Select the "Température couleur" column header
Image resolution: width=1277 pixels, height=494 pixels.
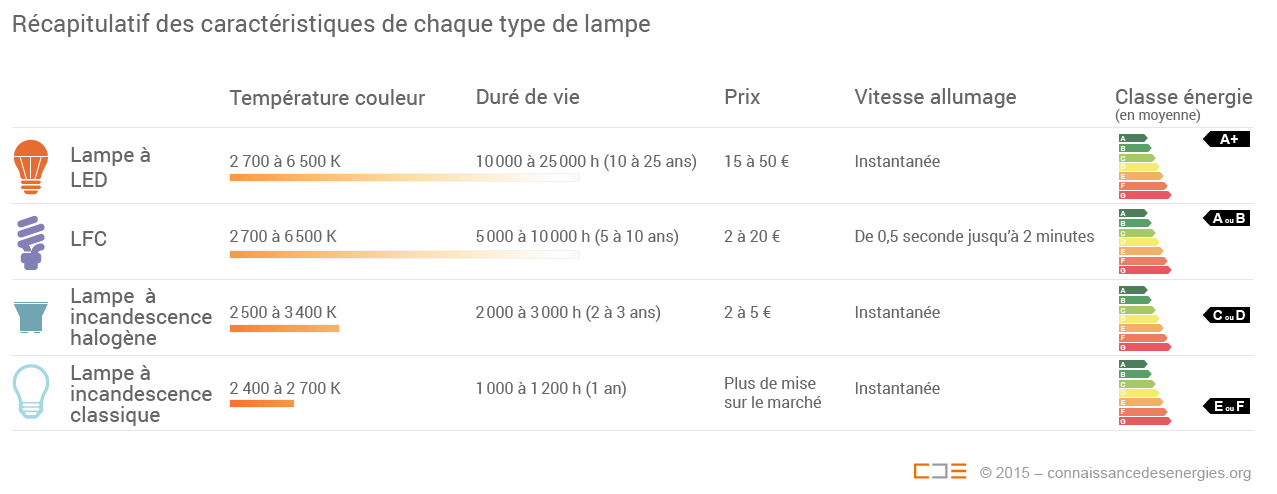pyautogui.click(x=327, y=98)
